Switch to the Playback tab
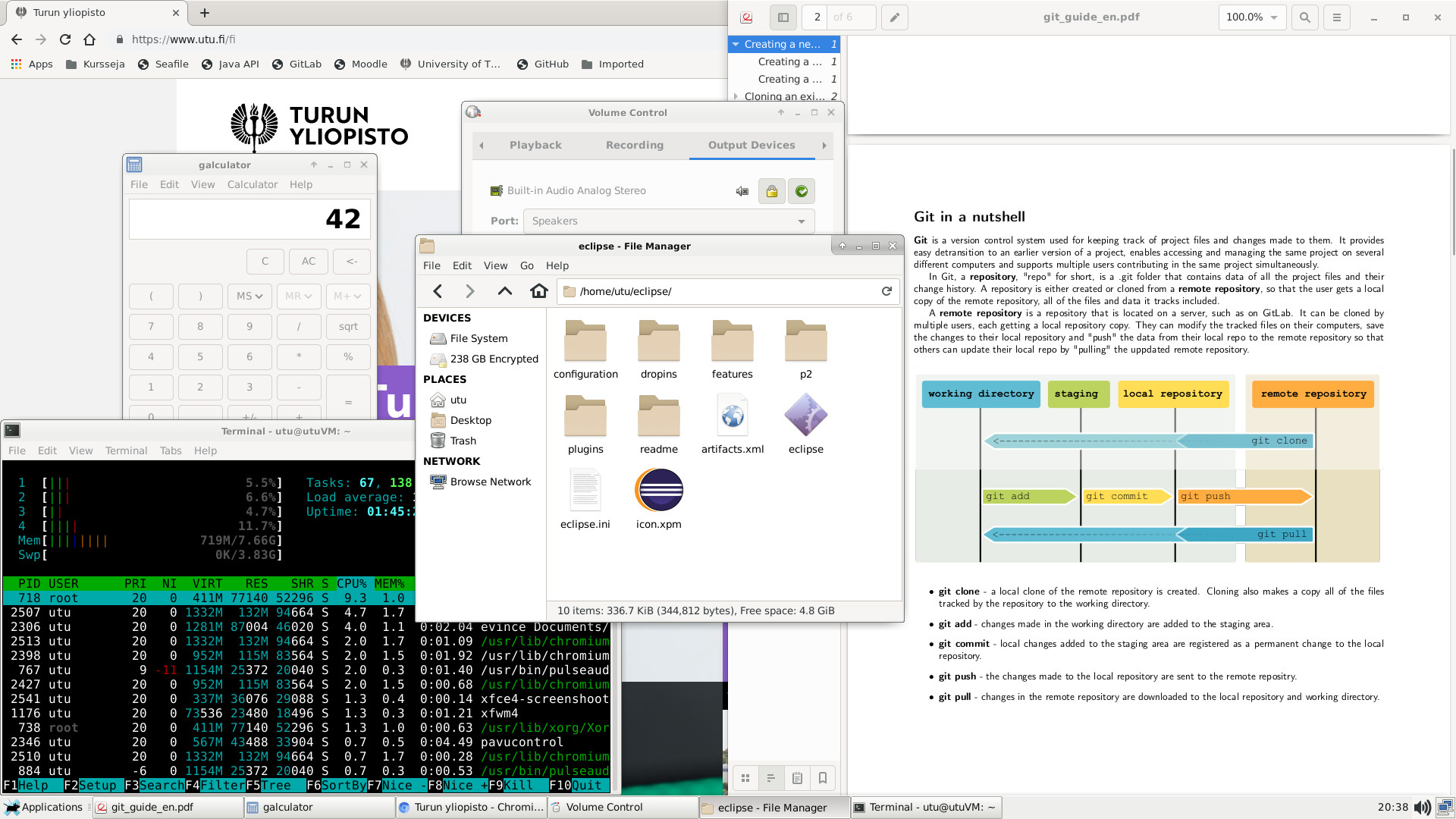 pos(535,146)
